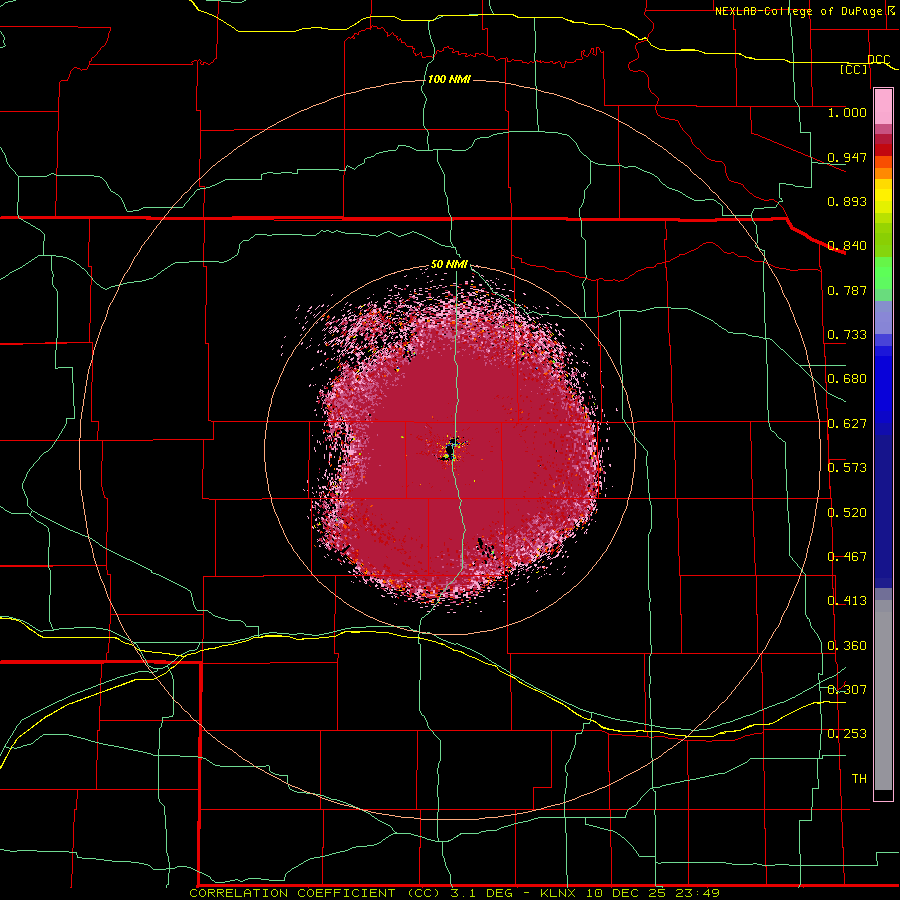Click the 0.680 legend value
The image size is (900, 900).
pyautogui.click(x=847, y=379)
